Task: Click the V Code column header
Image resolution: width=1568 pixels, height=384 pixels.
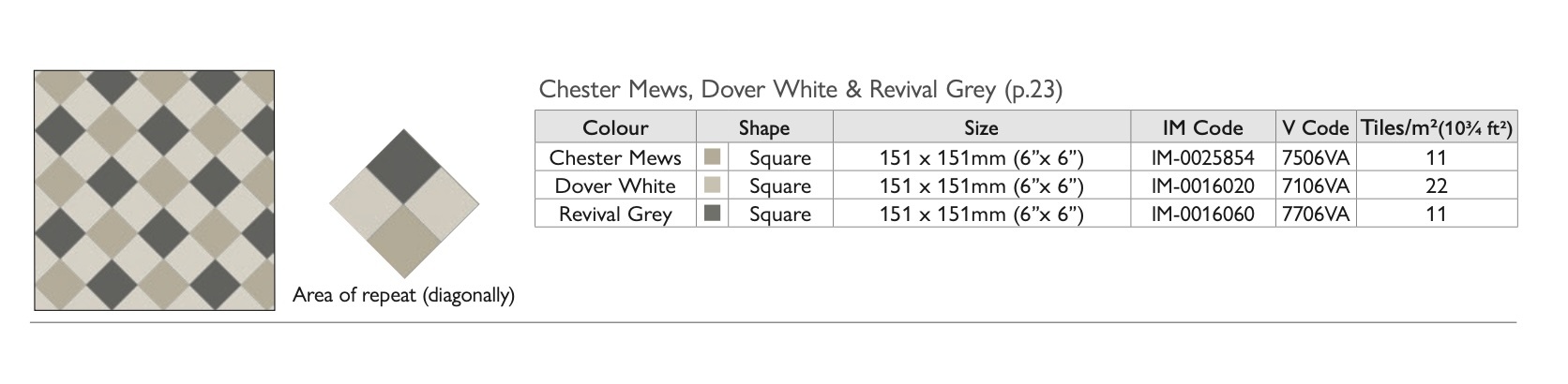Action: tap(1316, 127)
